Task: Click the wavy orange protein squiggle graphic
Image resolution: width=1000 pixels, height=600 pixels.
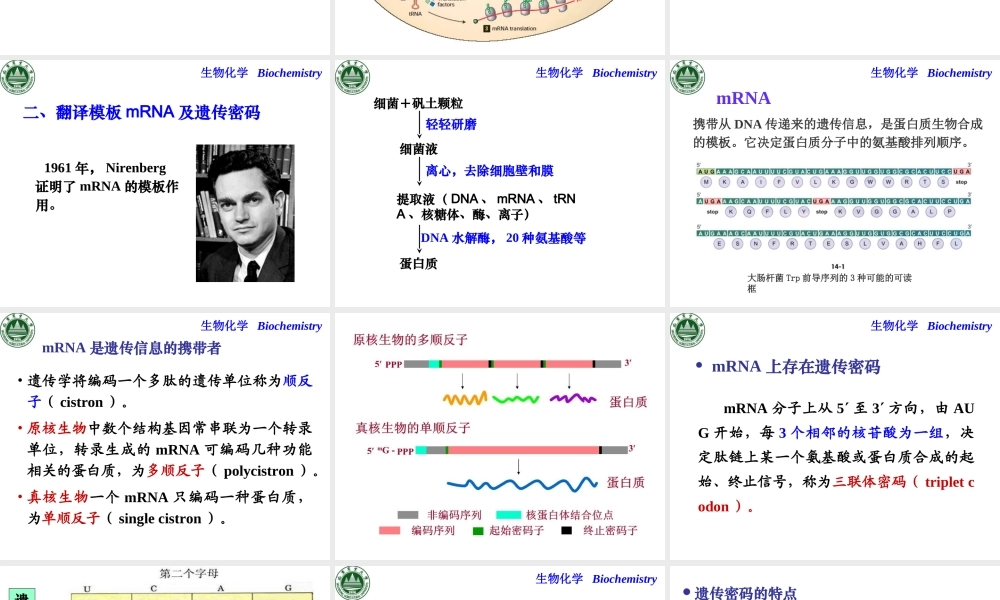Action: pos(465,399)
